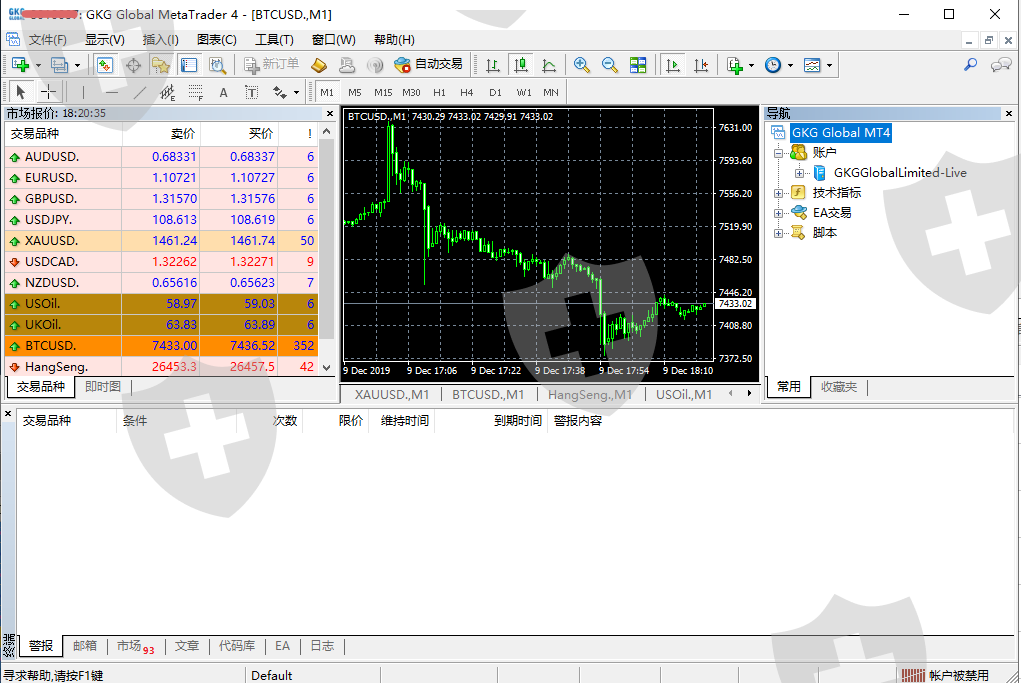Viewport: 1021px width, 683px height.
Task: Click the 新订单 new order button
Action: [x=271, y=65]
